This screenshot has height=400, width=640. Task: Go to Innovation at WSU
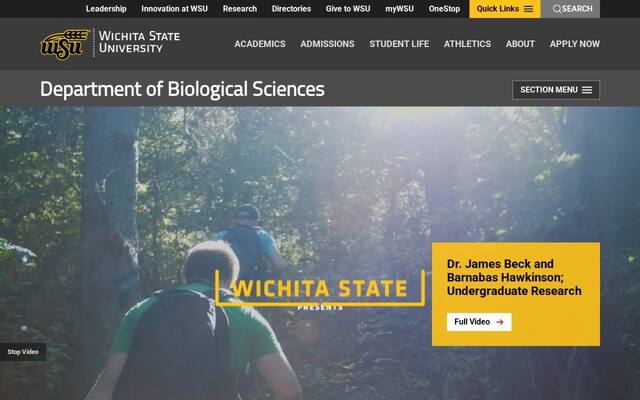click(174, 9)
